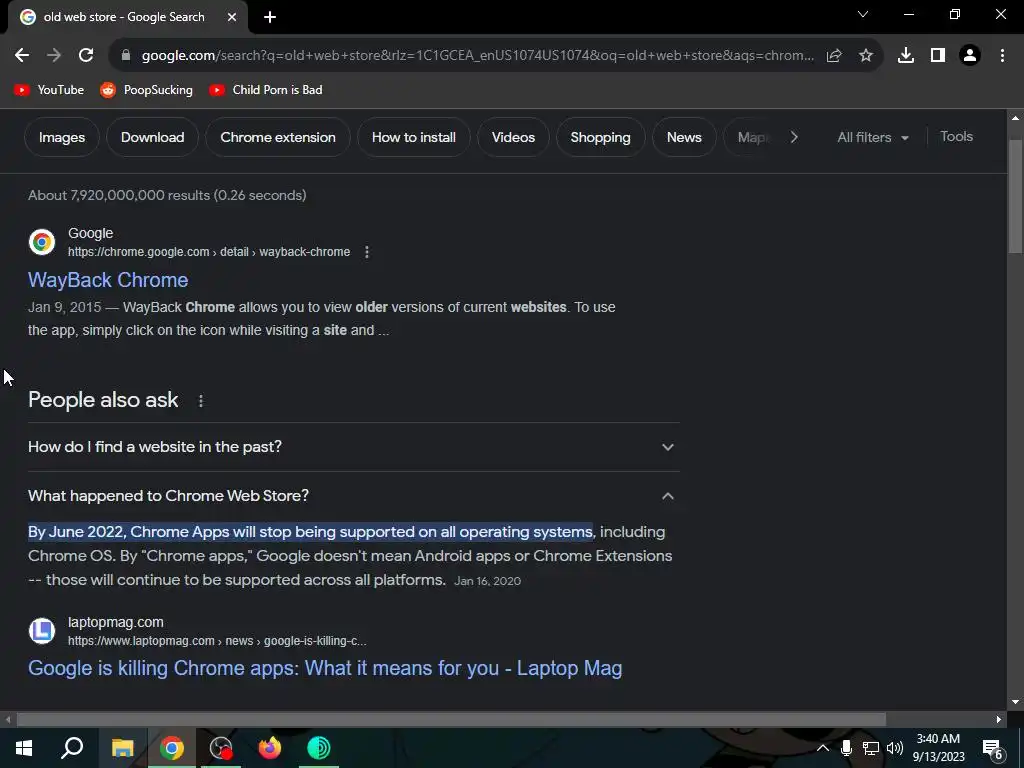Click the Chrome taskbar icon
Screen dimensions: 1024x768
pos(171,748)
